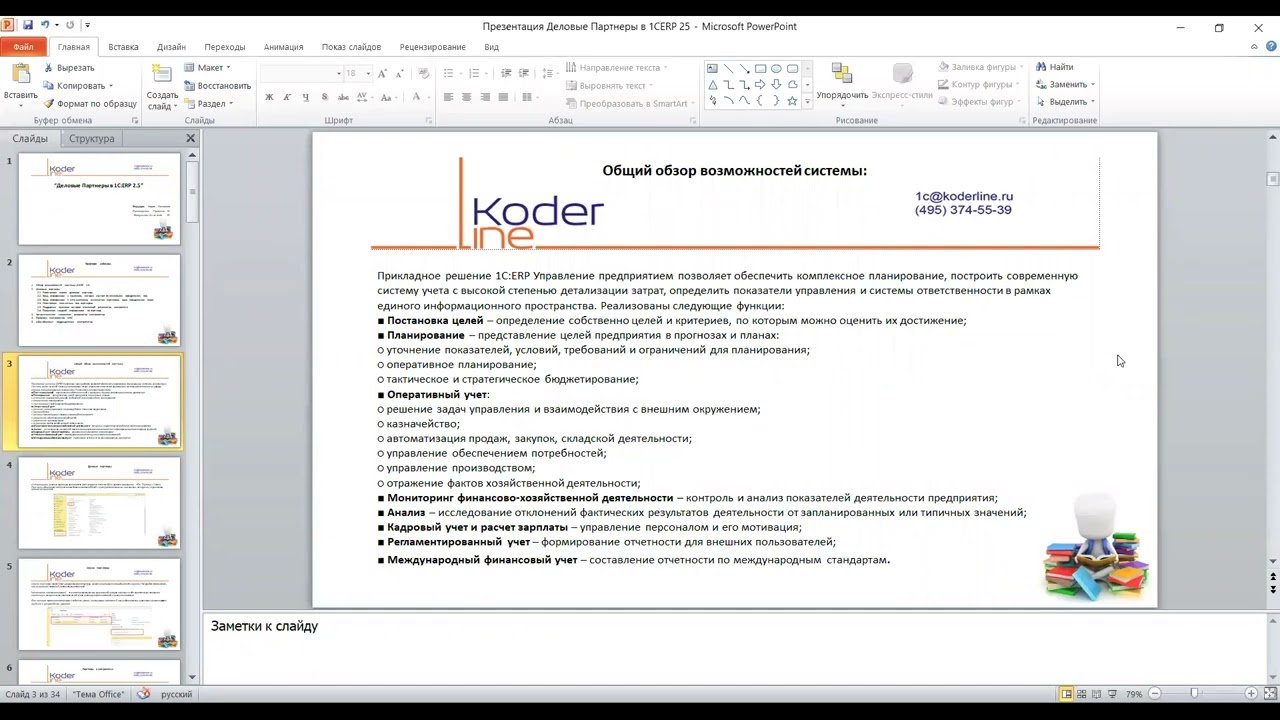Click Find (Найти) in editing group
Viewport: 1280px width, 720px height.
click(x=1054, y=67)
